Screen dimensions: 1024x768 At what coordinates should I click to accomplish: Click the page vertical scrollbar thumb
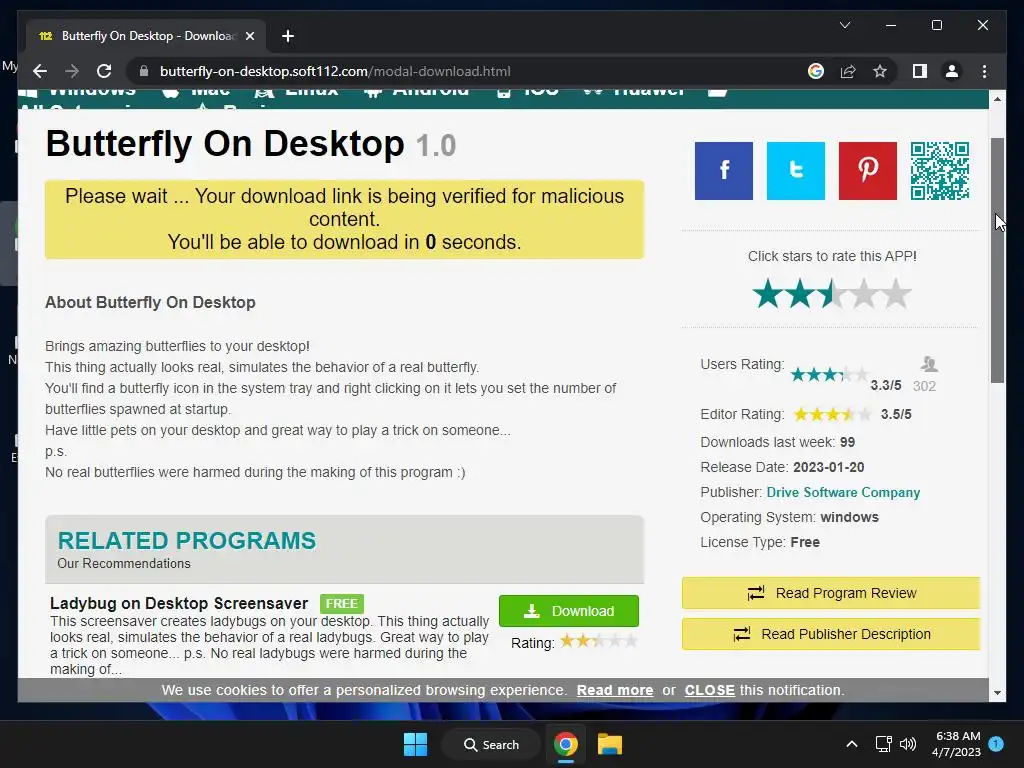coord(997,261)
